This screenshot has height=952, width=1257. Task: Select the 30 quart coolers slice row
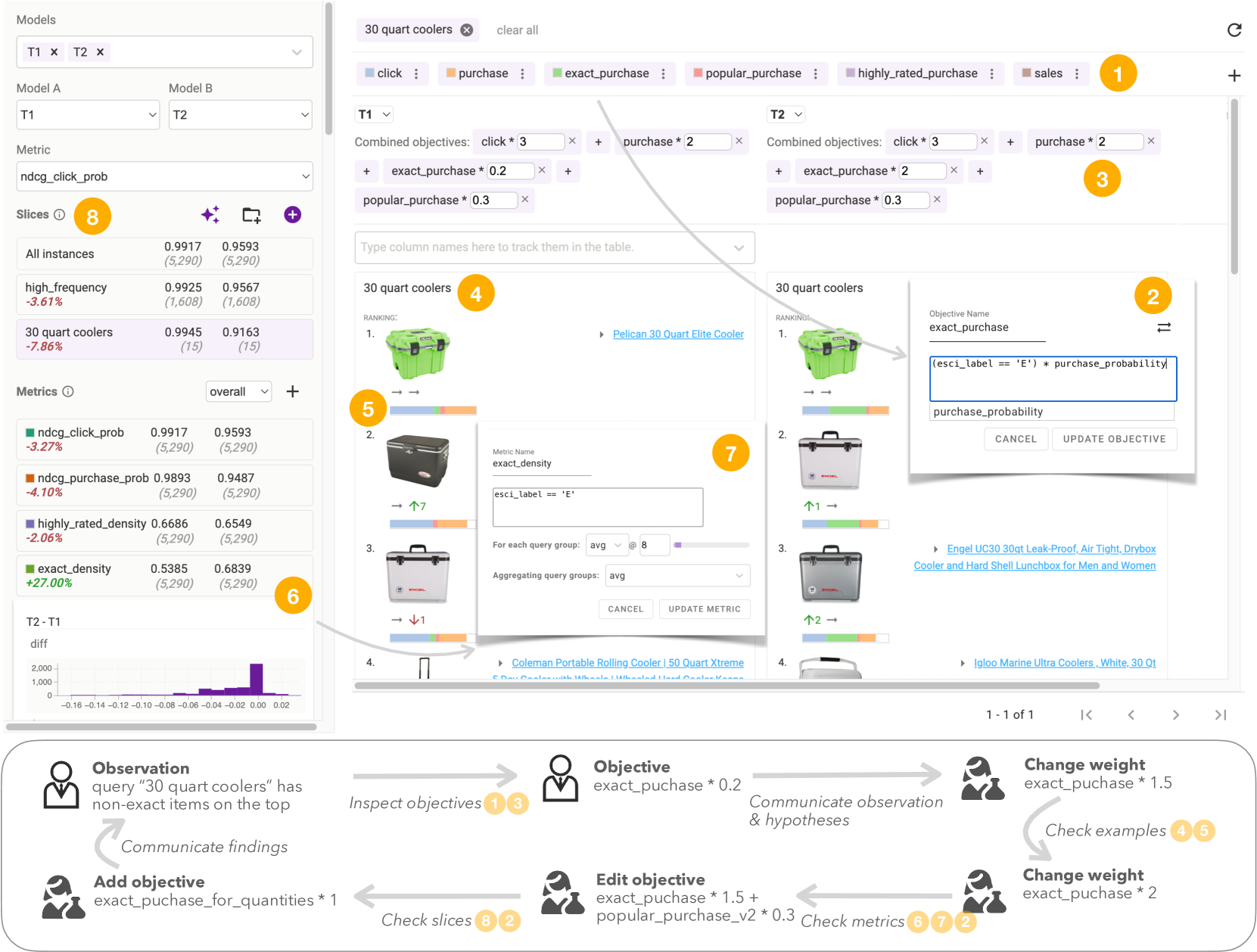164,339
